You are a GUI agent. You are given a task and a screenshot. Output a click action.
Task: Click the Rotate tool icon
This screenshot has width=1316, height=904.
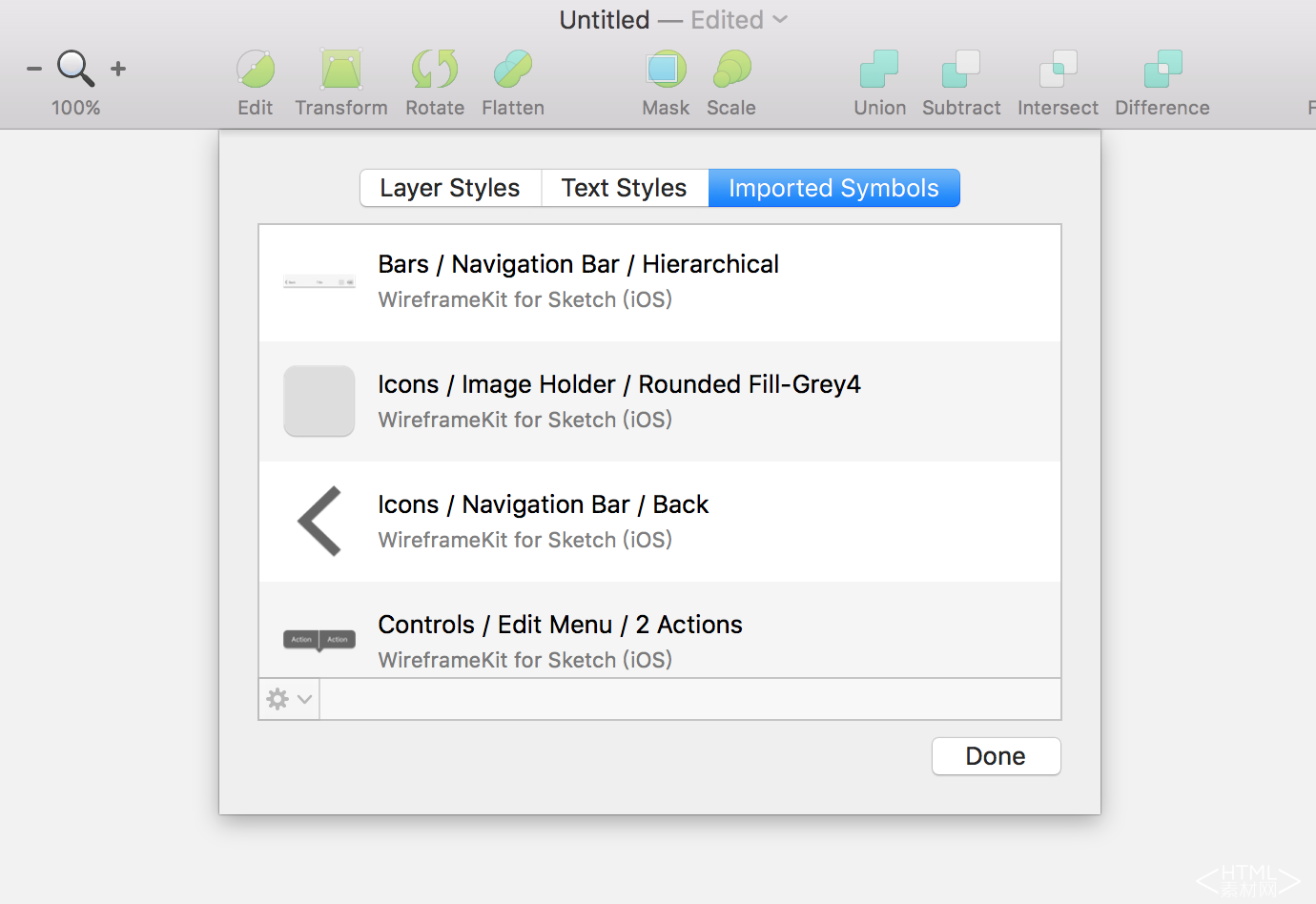click(x=435, y=70)
